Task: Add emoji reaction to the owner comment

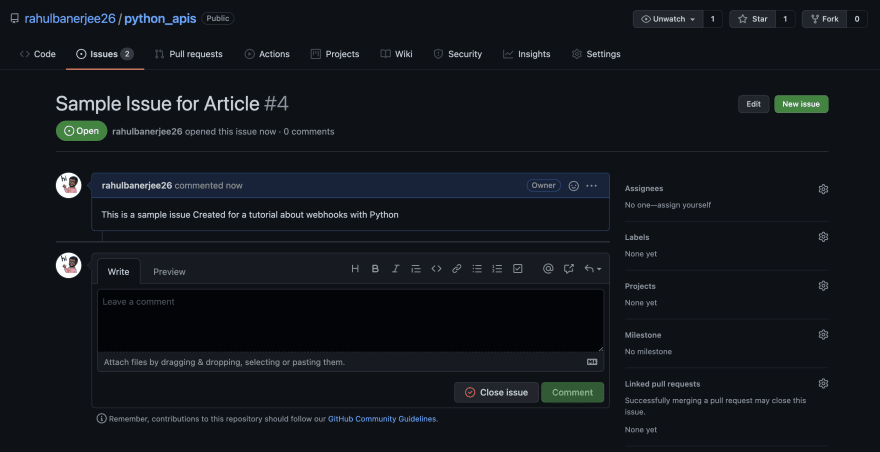Action: point(574,186)
